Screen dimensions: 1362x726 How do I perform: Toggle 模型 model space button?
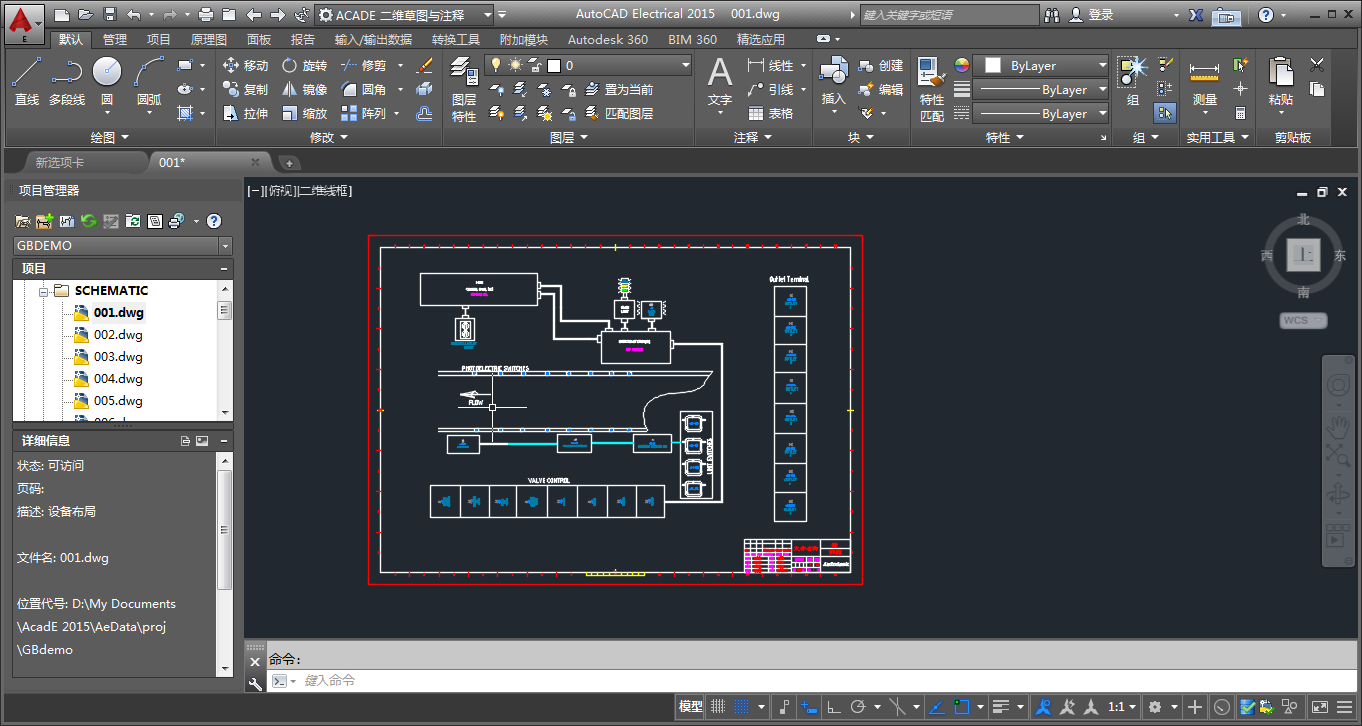pos(690,707)
